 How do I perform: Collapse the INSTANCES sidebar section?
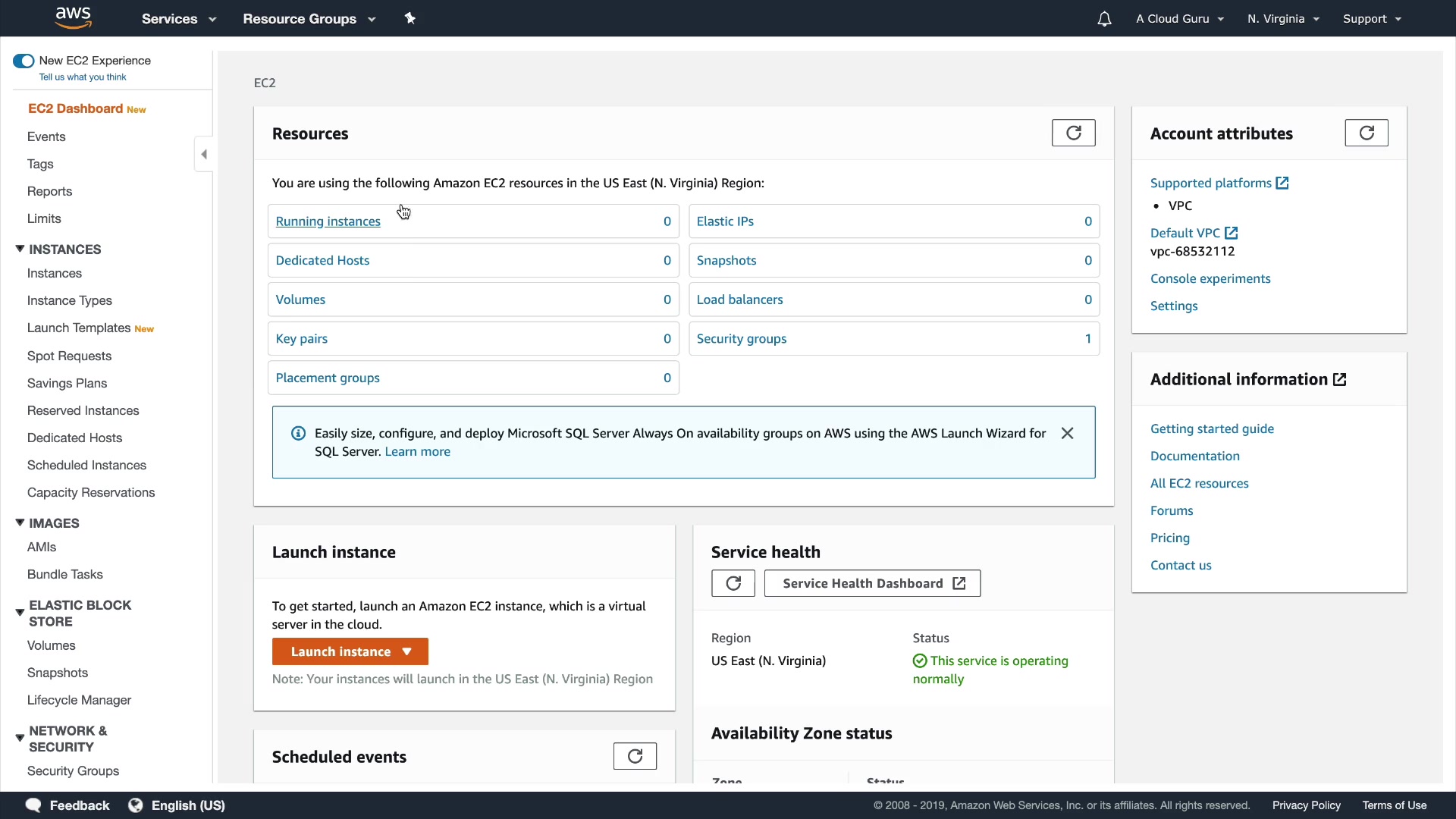click(x=20, y=249)
